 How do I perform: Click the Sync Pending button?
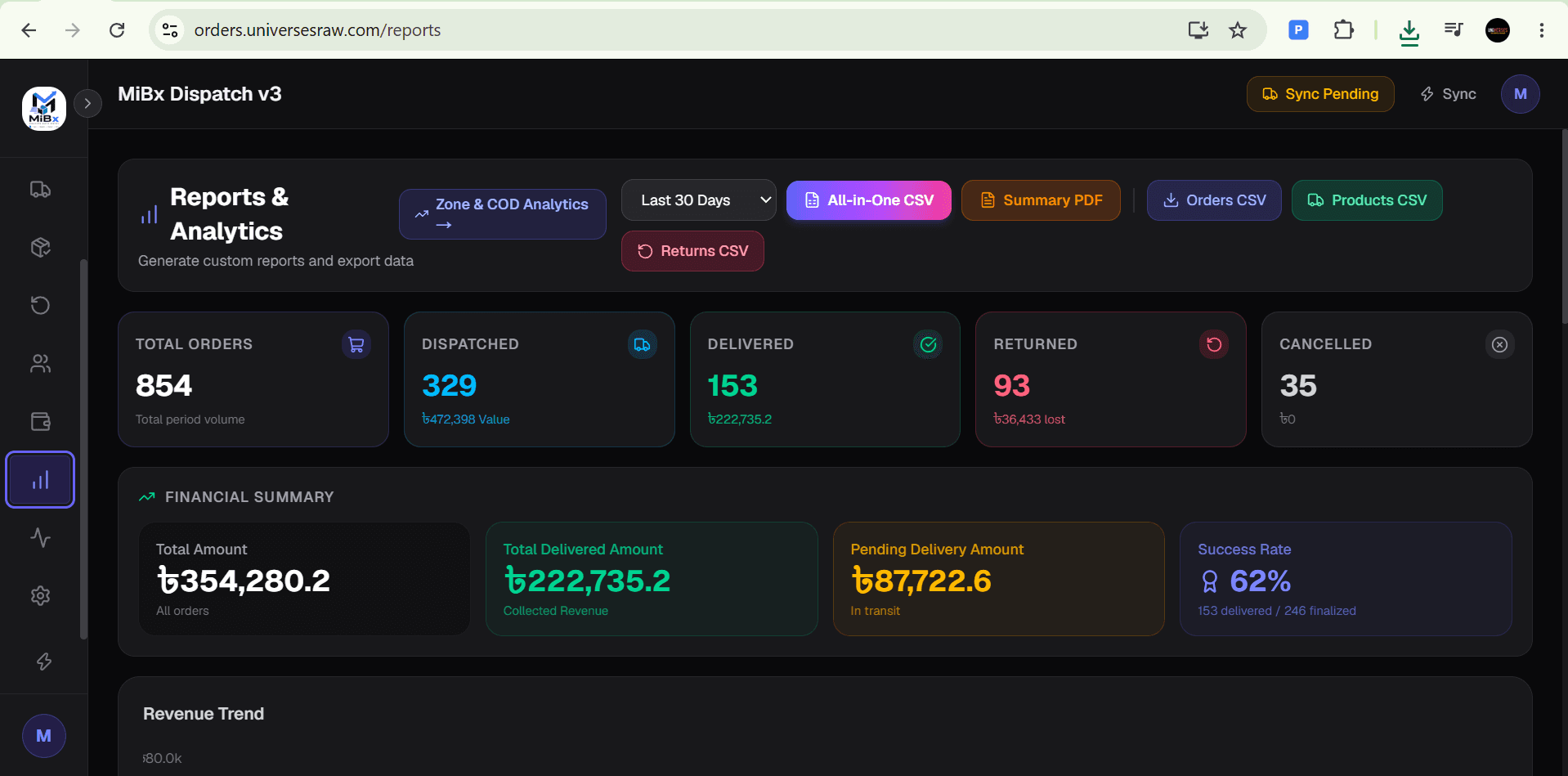click(x=1320, y=94)
